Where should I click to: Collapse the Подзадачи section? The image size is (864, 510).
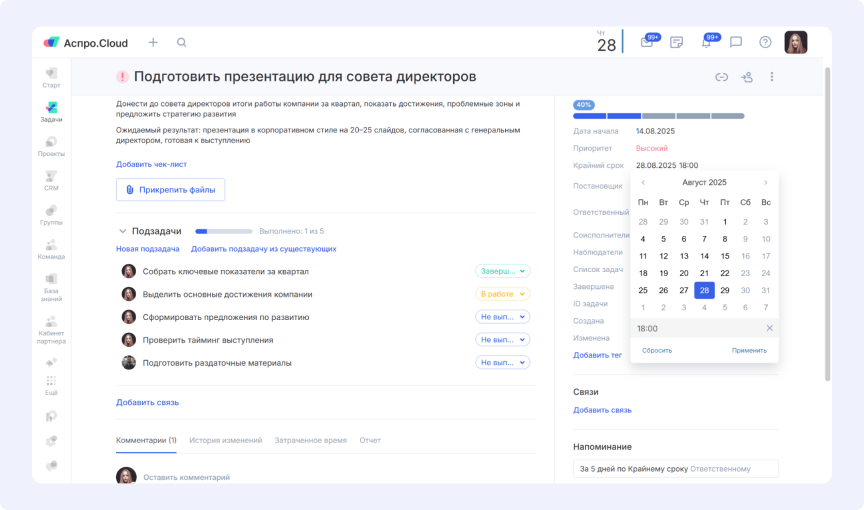click(123, 231)
